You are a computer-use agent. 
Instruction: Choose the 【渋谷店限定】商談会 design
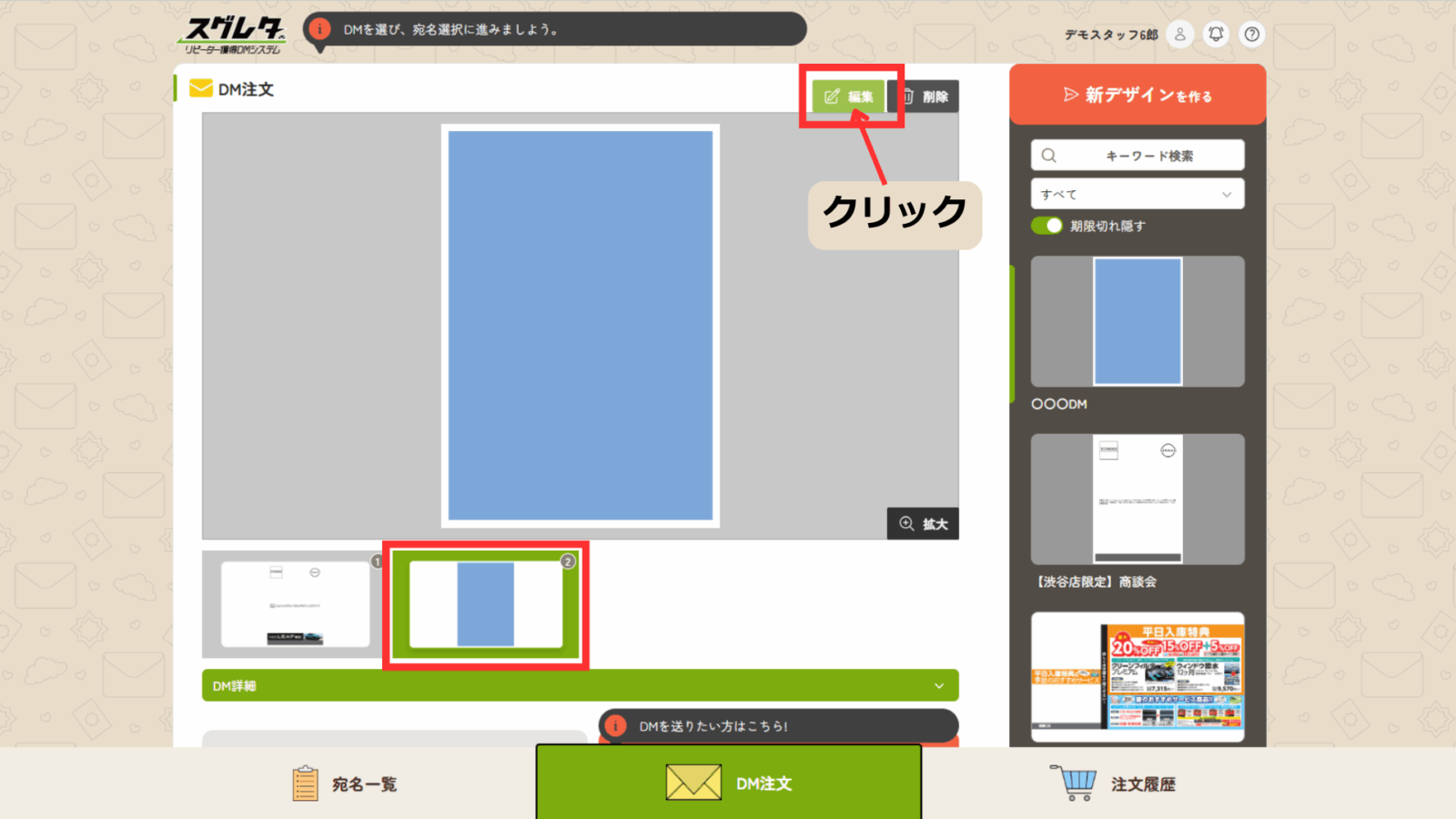pos(1137,500)
